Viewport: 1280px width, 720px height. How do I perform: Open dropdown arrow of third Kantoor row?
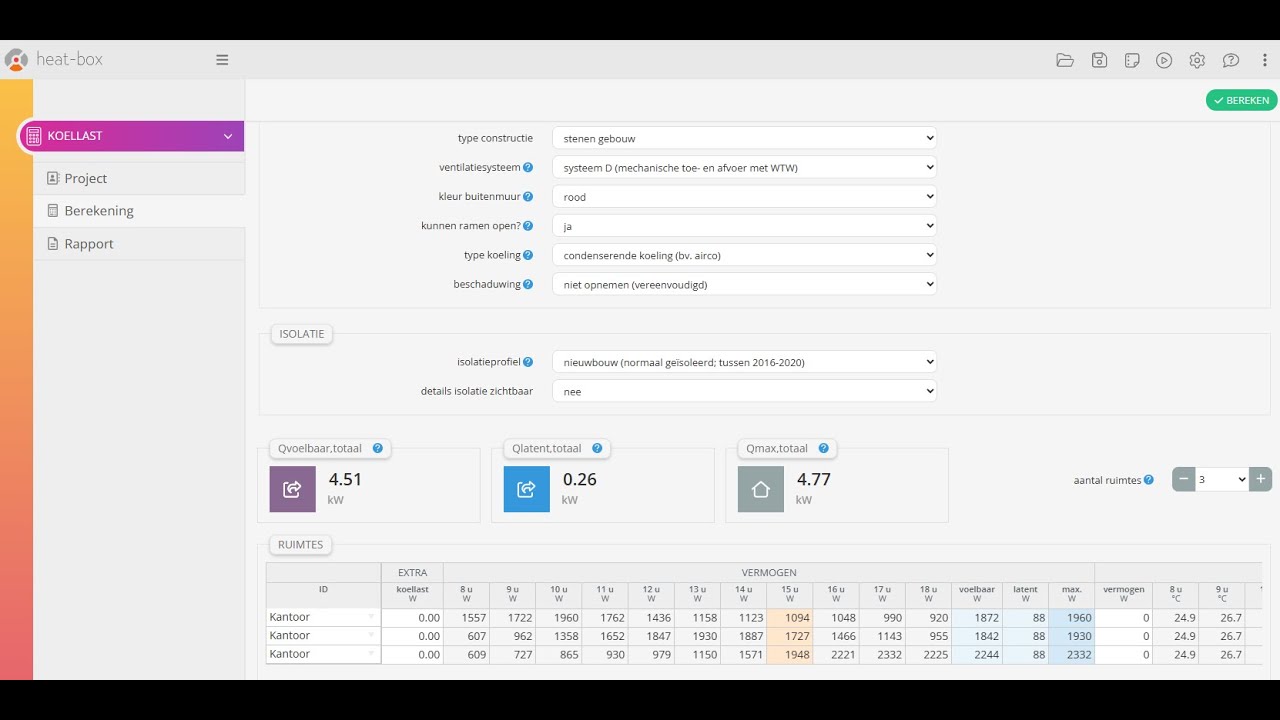371,654
